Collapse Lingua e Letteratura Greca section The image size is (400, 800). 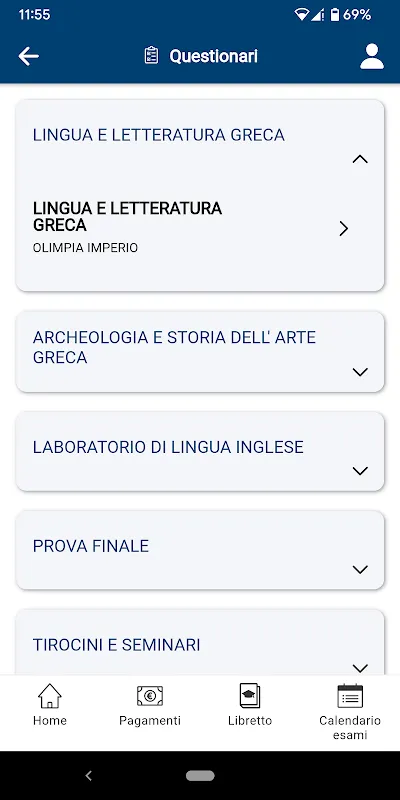360,159
